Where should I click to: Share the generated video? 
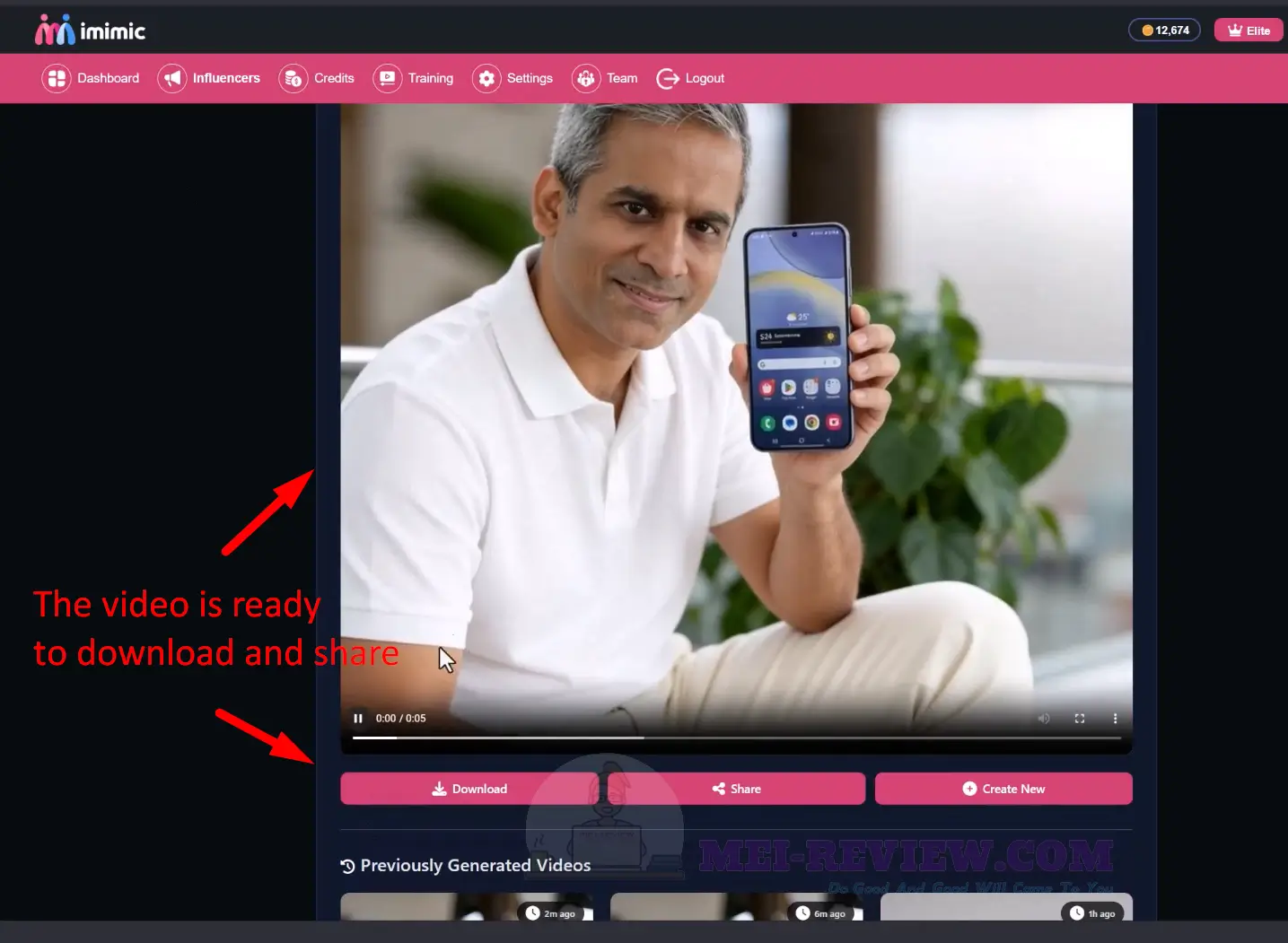(736, 789)
